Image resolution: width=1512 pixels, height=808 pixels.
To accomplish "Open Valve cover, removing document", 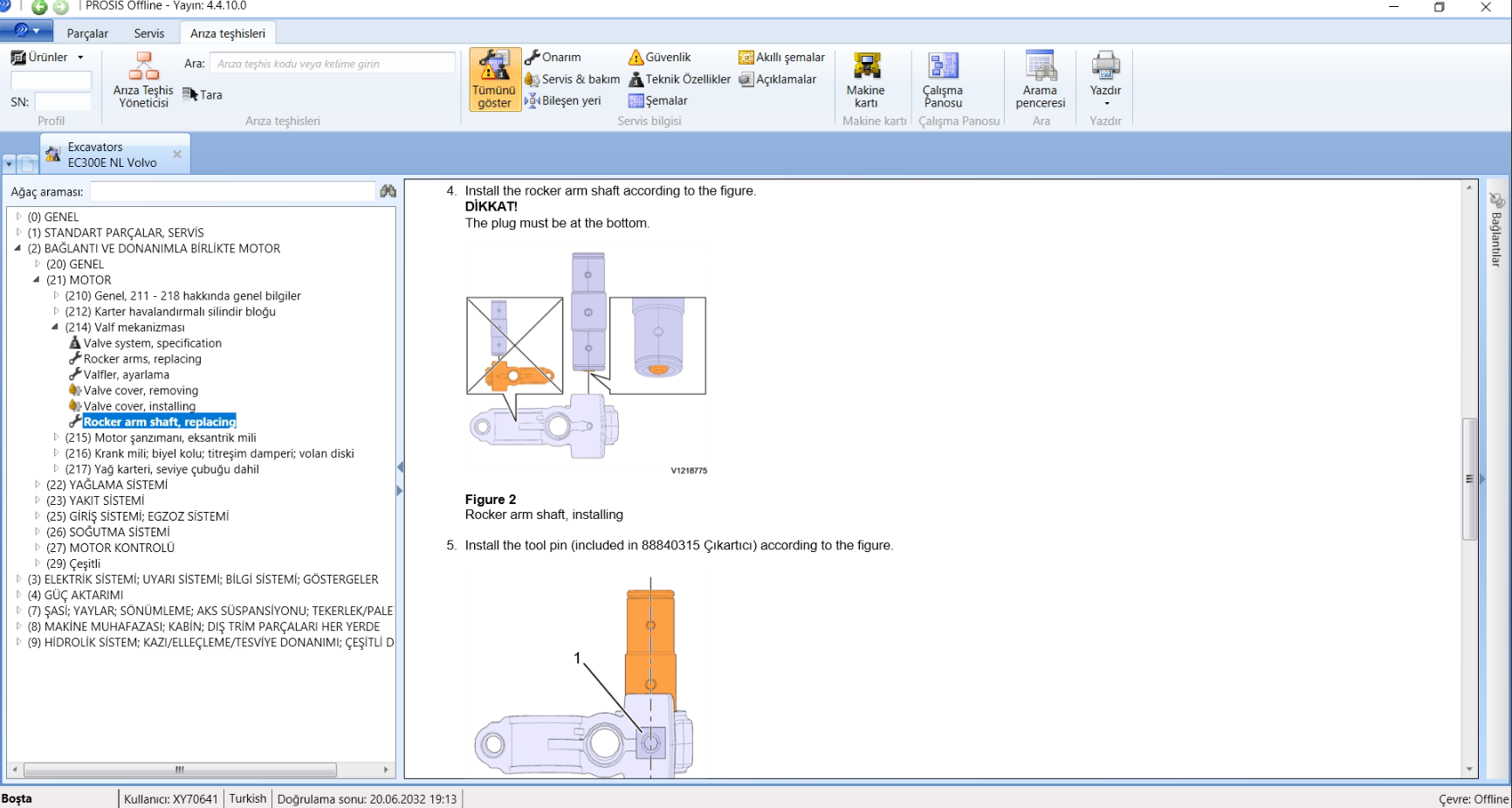I will click(141, 390).
